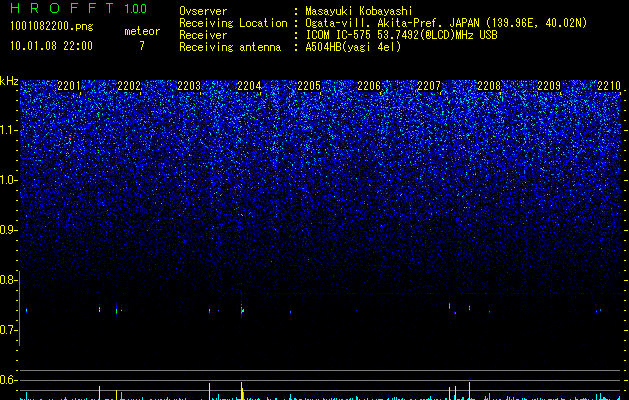Click the date stamp 10.01.08 22:00
Screen dimensions: 629x400
pyautogui.click(x=51, y=46)
